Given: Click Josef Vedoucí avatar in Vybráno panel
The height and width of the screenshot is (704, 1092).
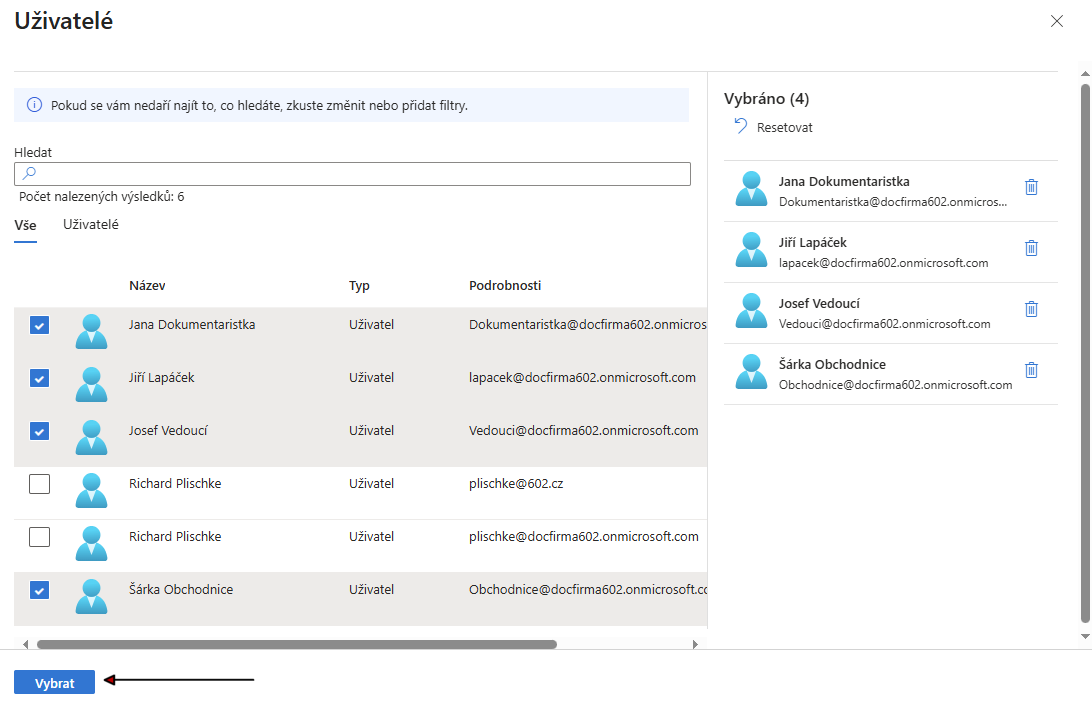Looking at the screenshot, I should click(751, 311).
